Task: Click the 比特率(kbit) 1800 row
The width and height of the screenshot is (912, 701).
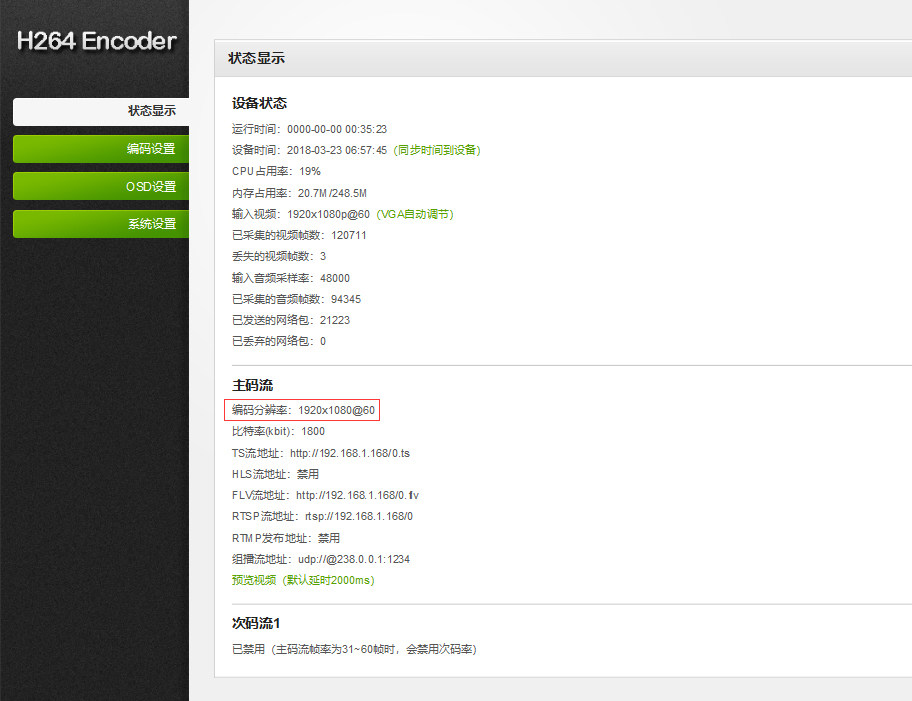Action: [x=278, y=431]
